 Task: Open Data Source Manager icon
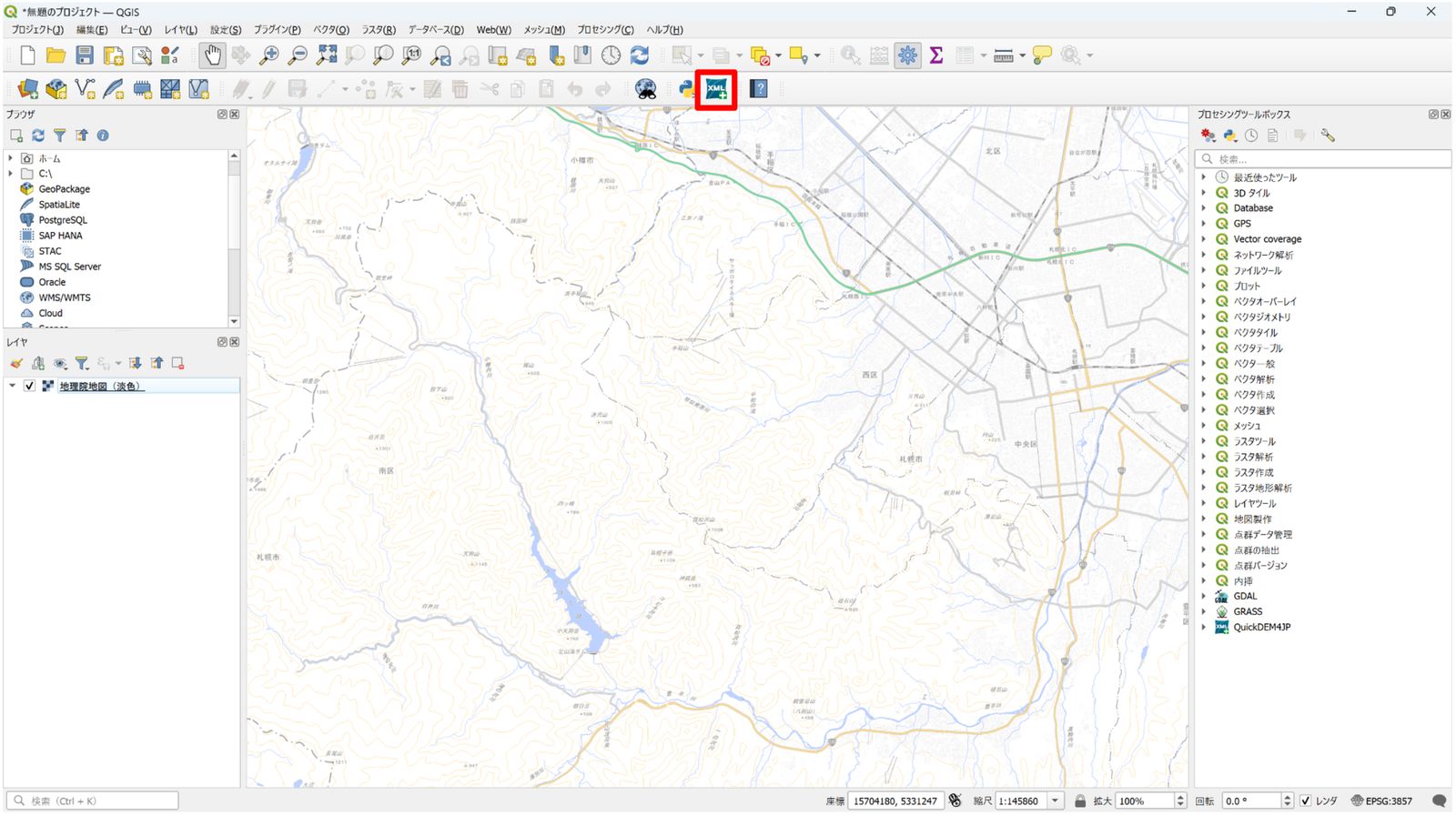coord(27,89)
